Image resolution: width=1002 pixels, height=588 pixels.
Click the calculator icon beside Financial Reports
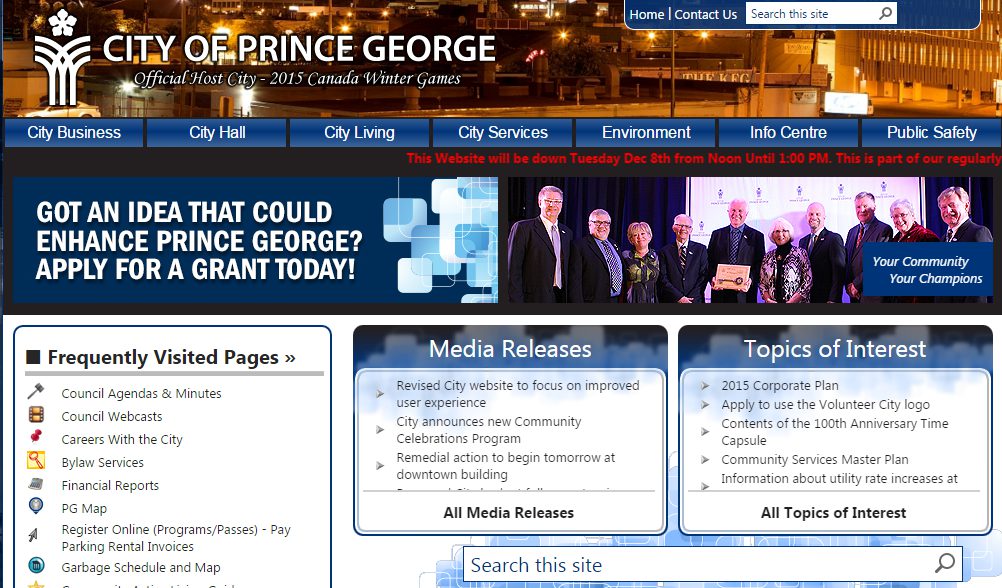pos(36,484)
